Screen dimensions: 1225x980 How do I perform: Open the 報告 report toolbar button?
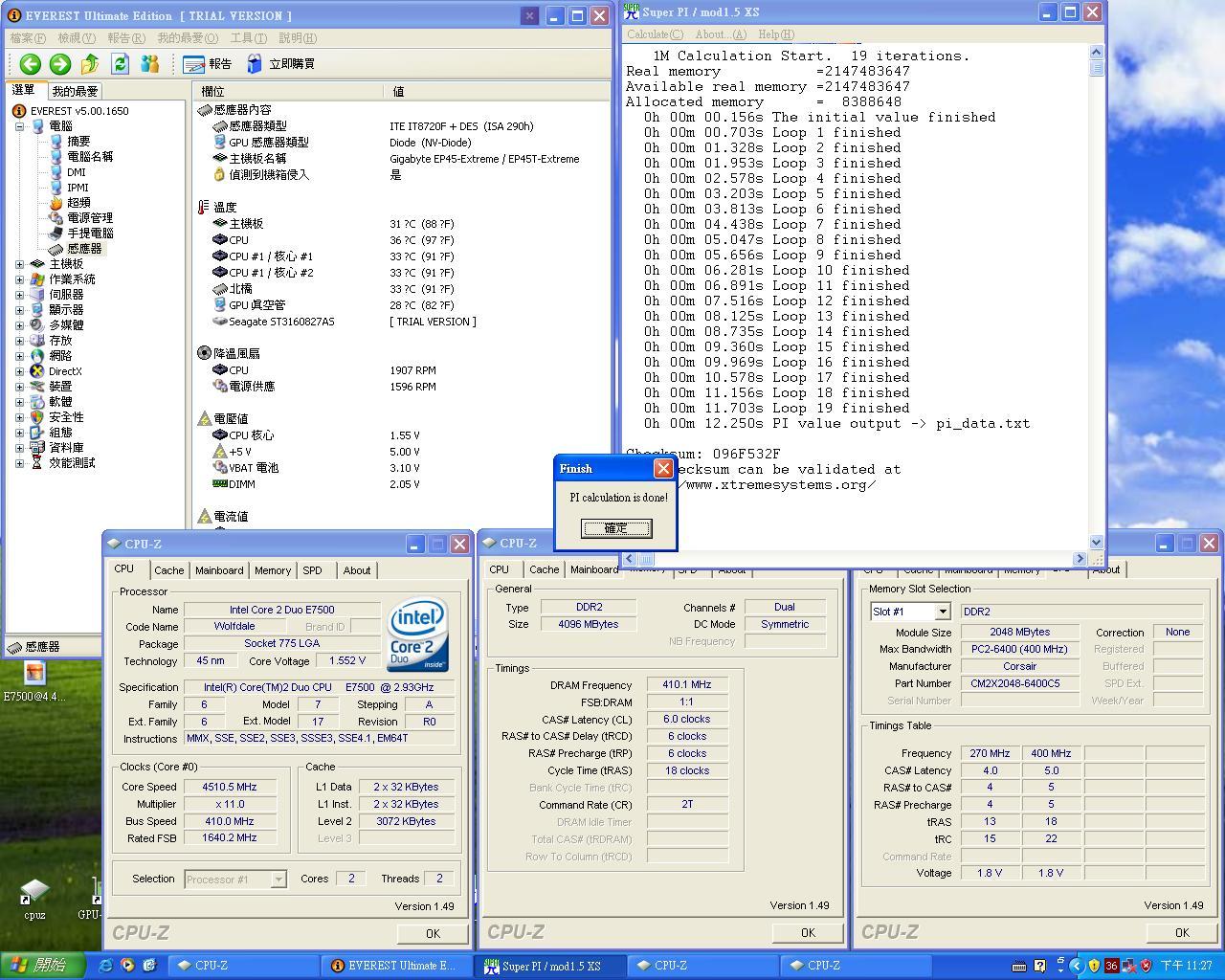point(208,64)
